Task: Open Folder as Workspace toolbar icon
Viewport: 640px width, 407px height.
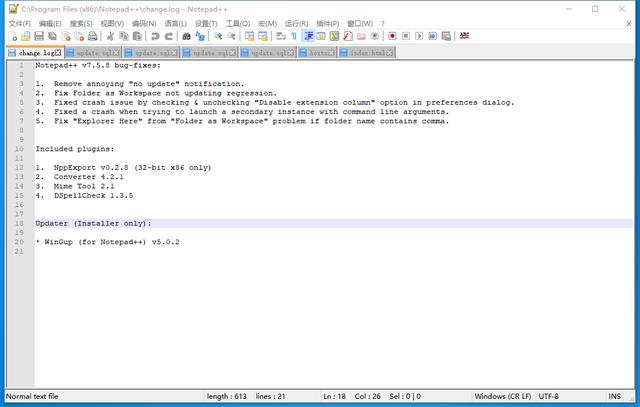Action: (x=361, y=36)
